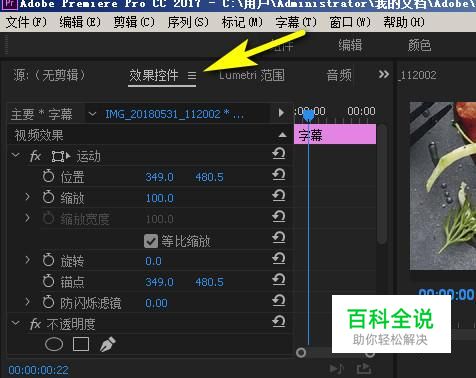Select the pink 字幕 clip bar
This screenshot has height=378, width=476.
click(335, 134)
